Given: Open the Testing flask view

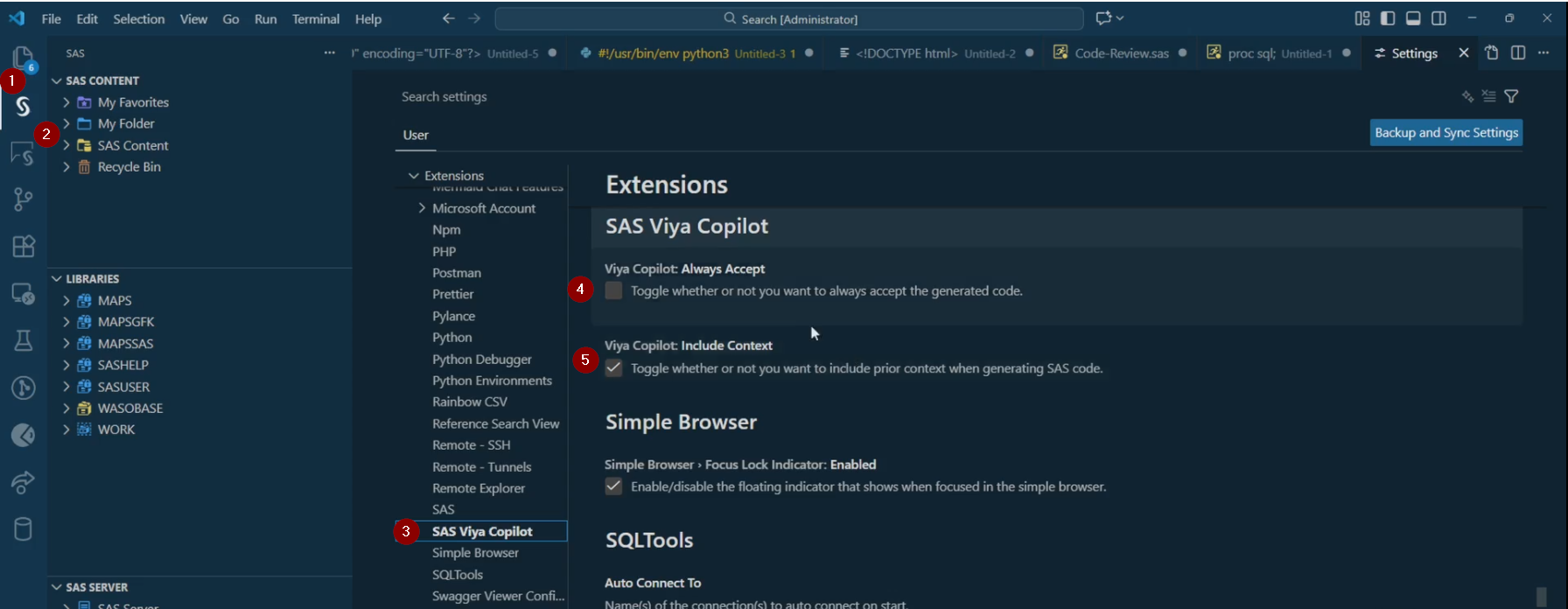Looking at the screenshot, I should coord(24,340).
